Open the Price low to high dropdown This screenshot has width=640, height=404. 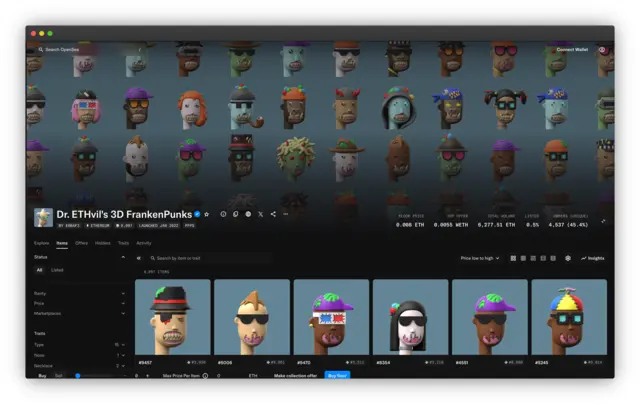(x=480, y=258)
